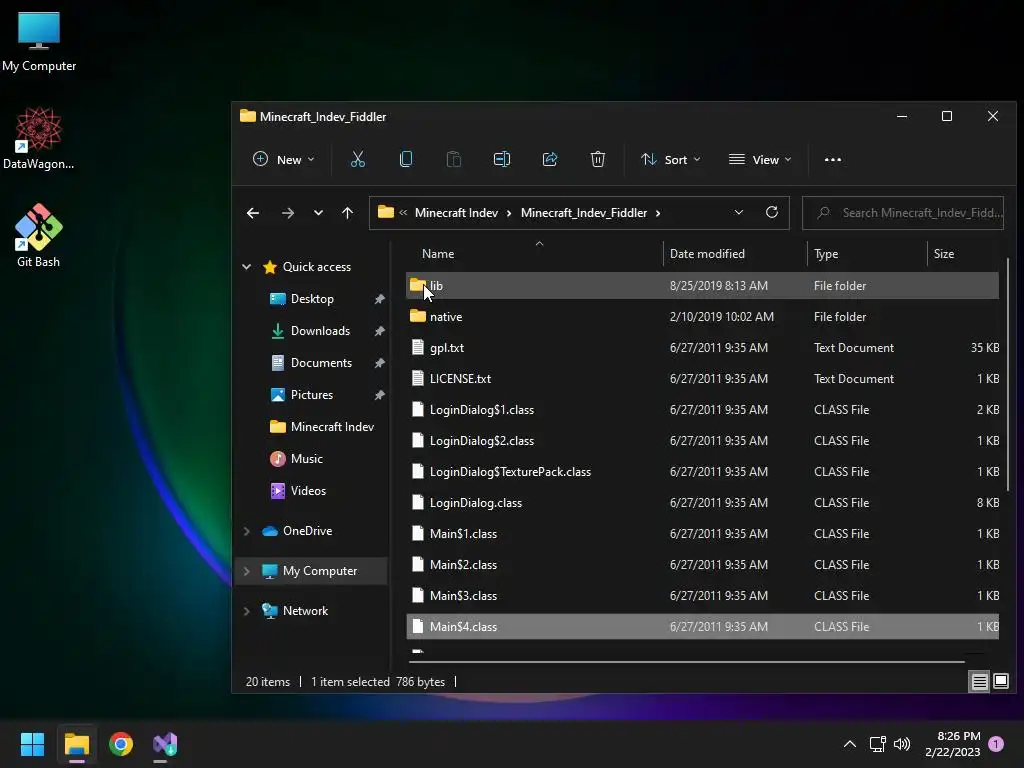
Task: Click the search box in Explorer
Action: 903,213
